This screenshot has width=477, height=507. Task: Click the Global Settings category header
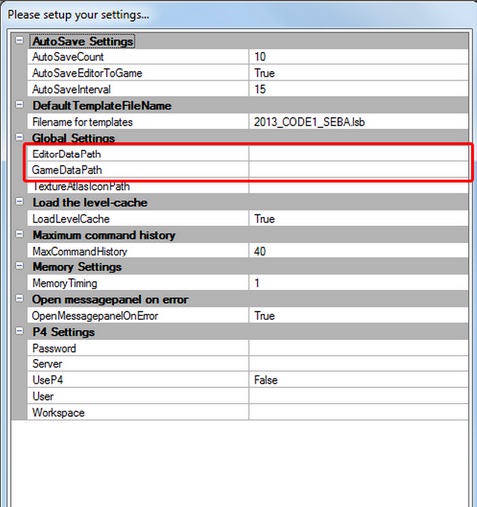coord(73,138)
